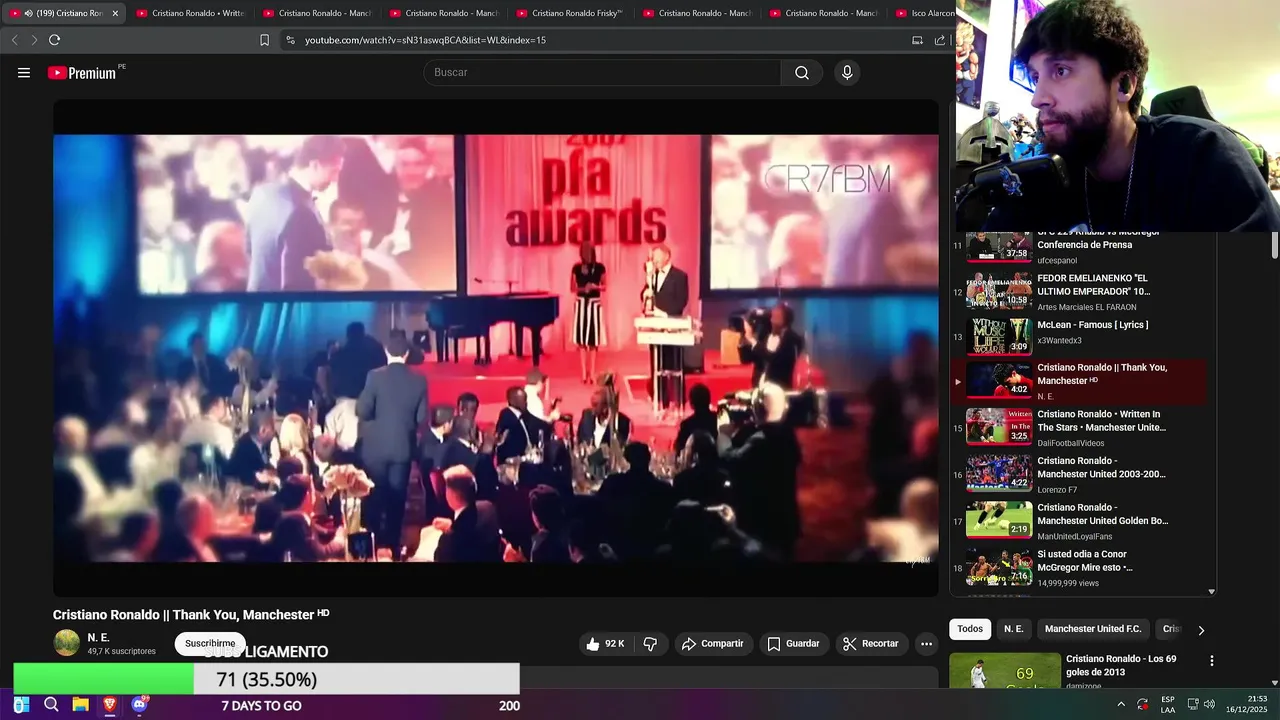Go forward using browser forward arrow

(x=33, y=40)
